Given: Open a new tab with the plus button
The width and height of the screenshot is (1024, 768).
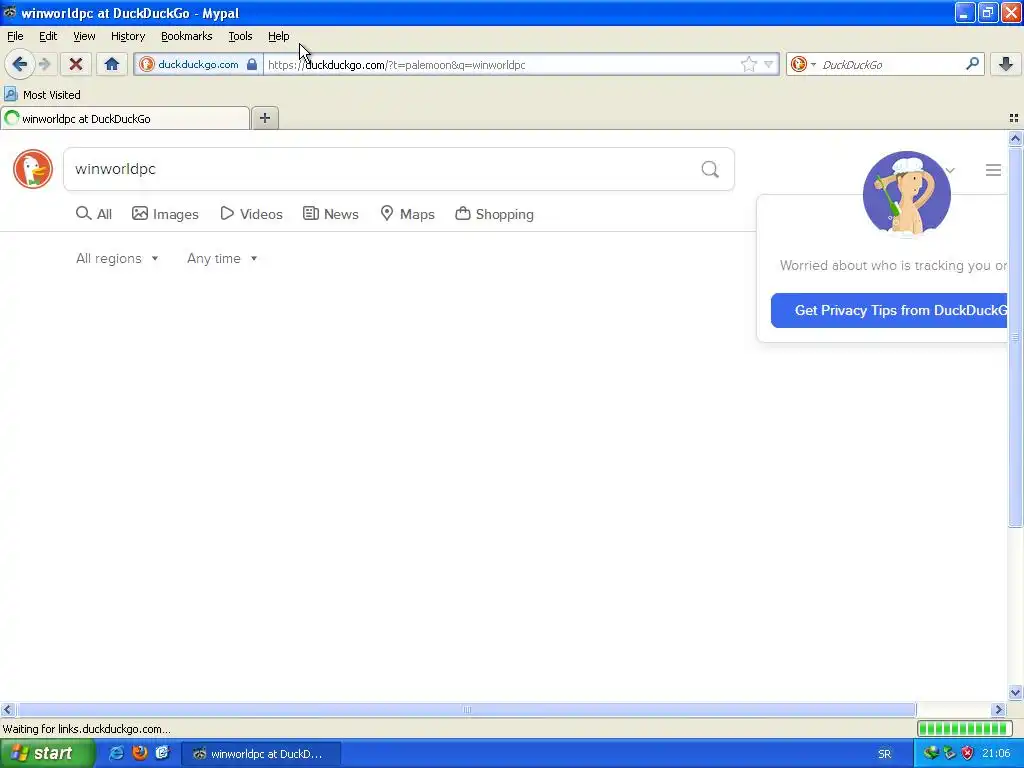Looking at the screenshot, I should [264, 118].
